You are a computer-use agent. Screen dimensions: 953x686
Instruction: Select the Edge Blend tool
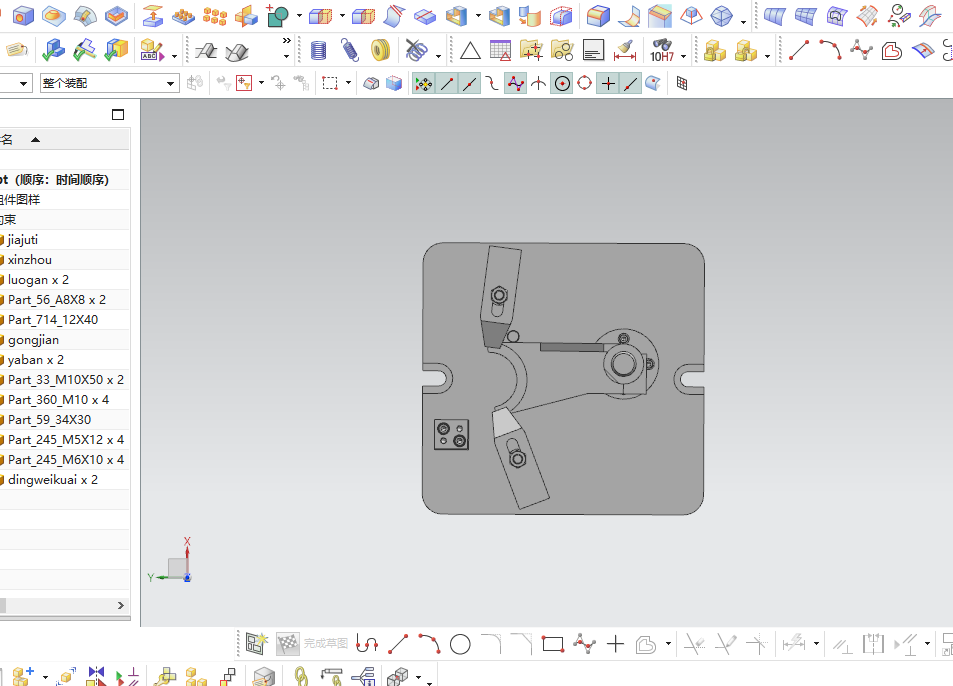coord(598,16)
